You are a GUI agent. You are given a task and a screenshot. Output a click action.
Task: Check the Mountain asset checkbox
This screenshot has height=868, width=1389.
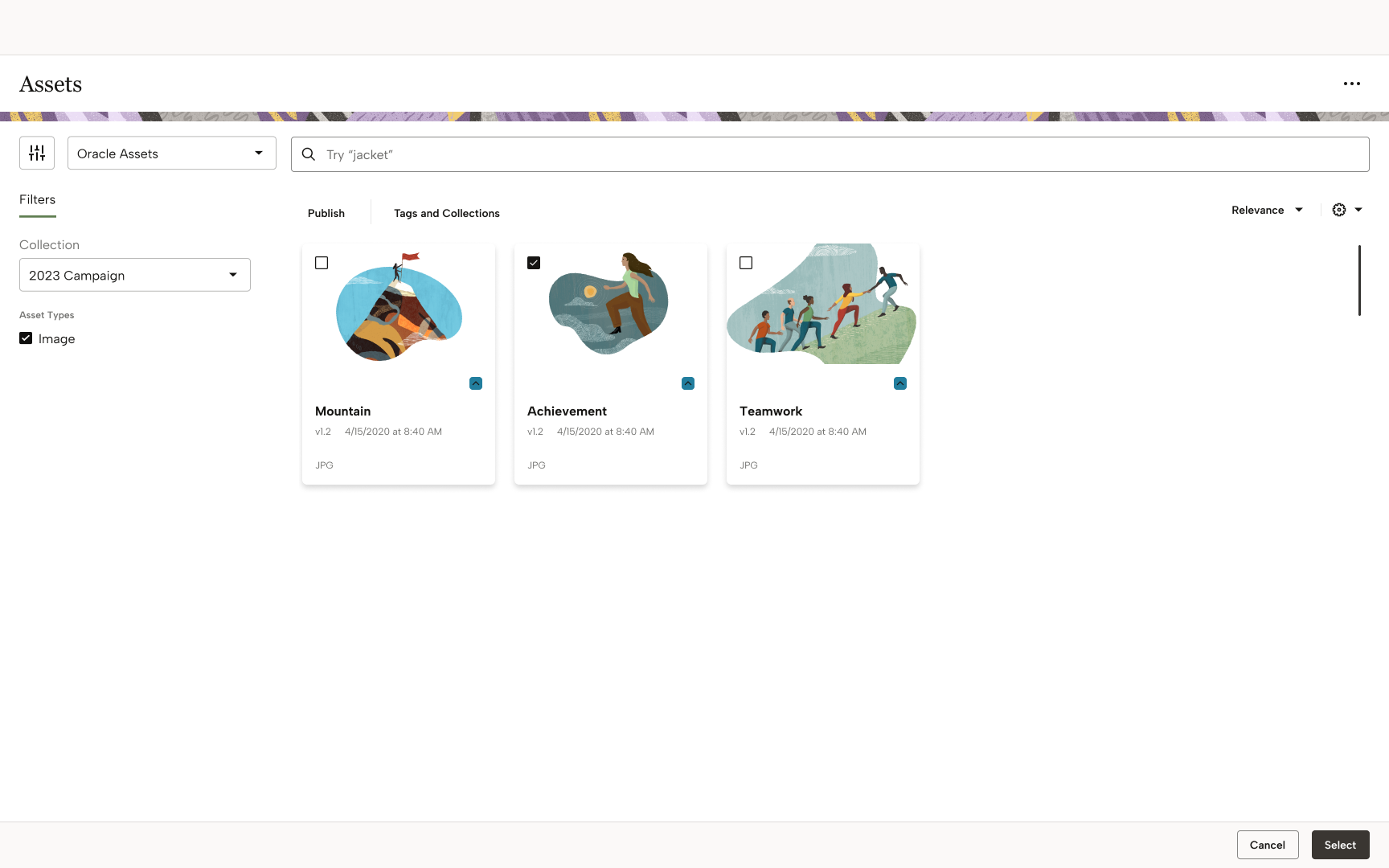tap(322, 263)
